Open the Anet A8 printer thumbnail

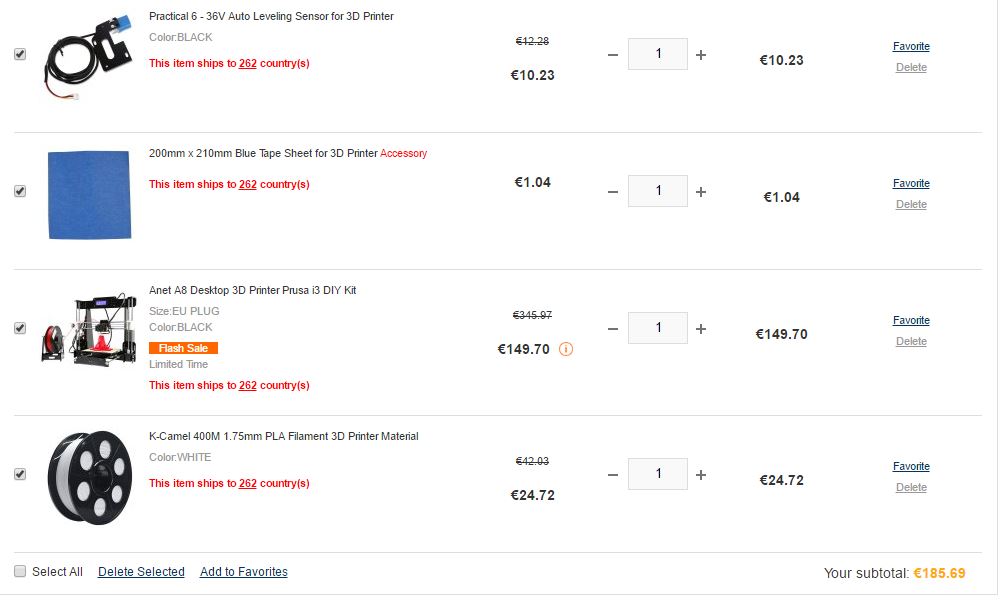click(x=89, y=329)
